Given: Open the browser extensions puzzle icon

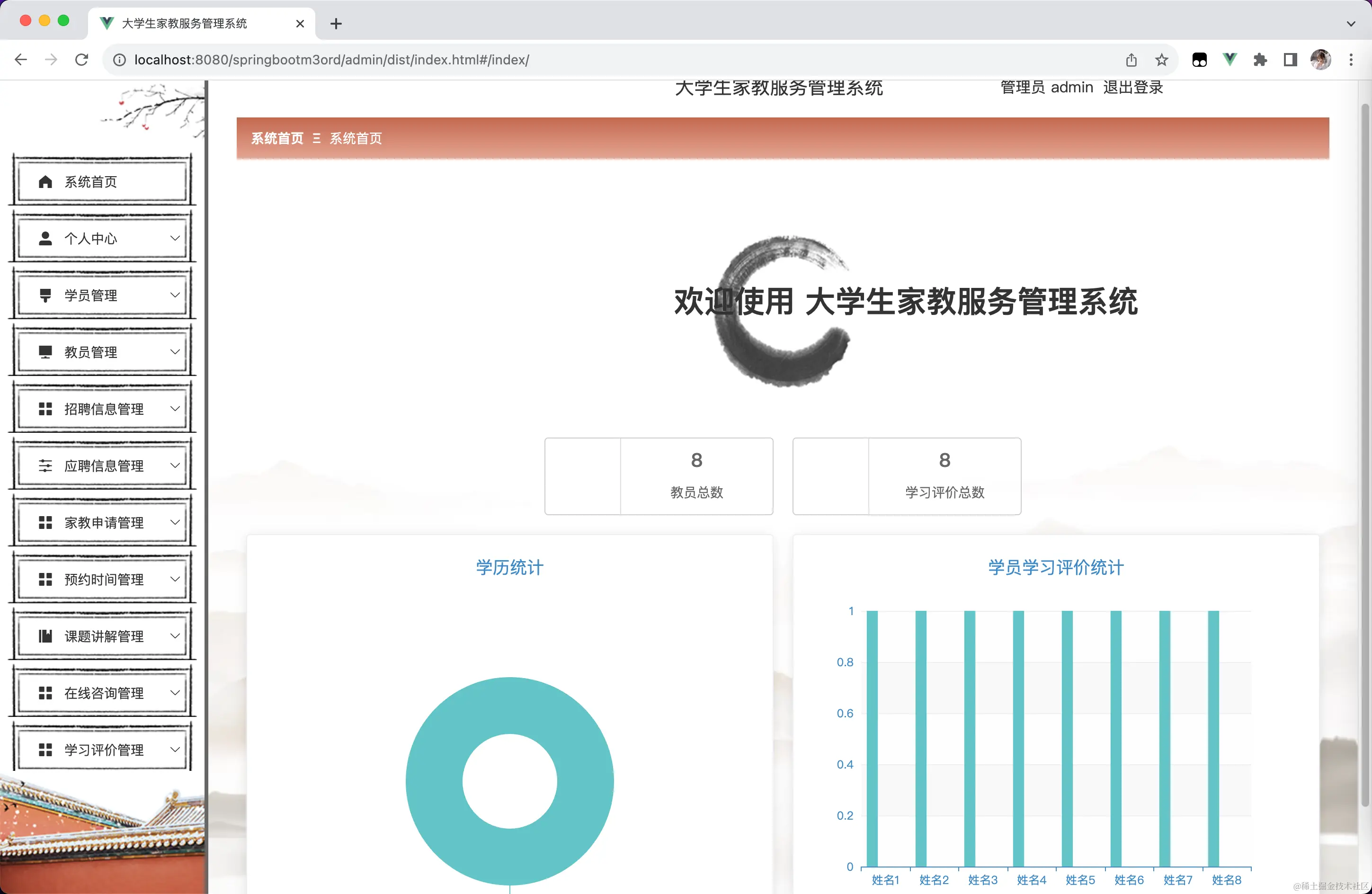Looking at the screenshot, I should 1260,59.
